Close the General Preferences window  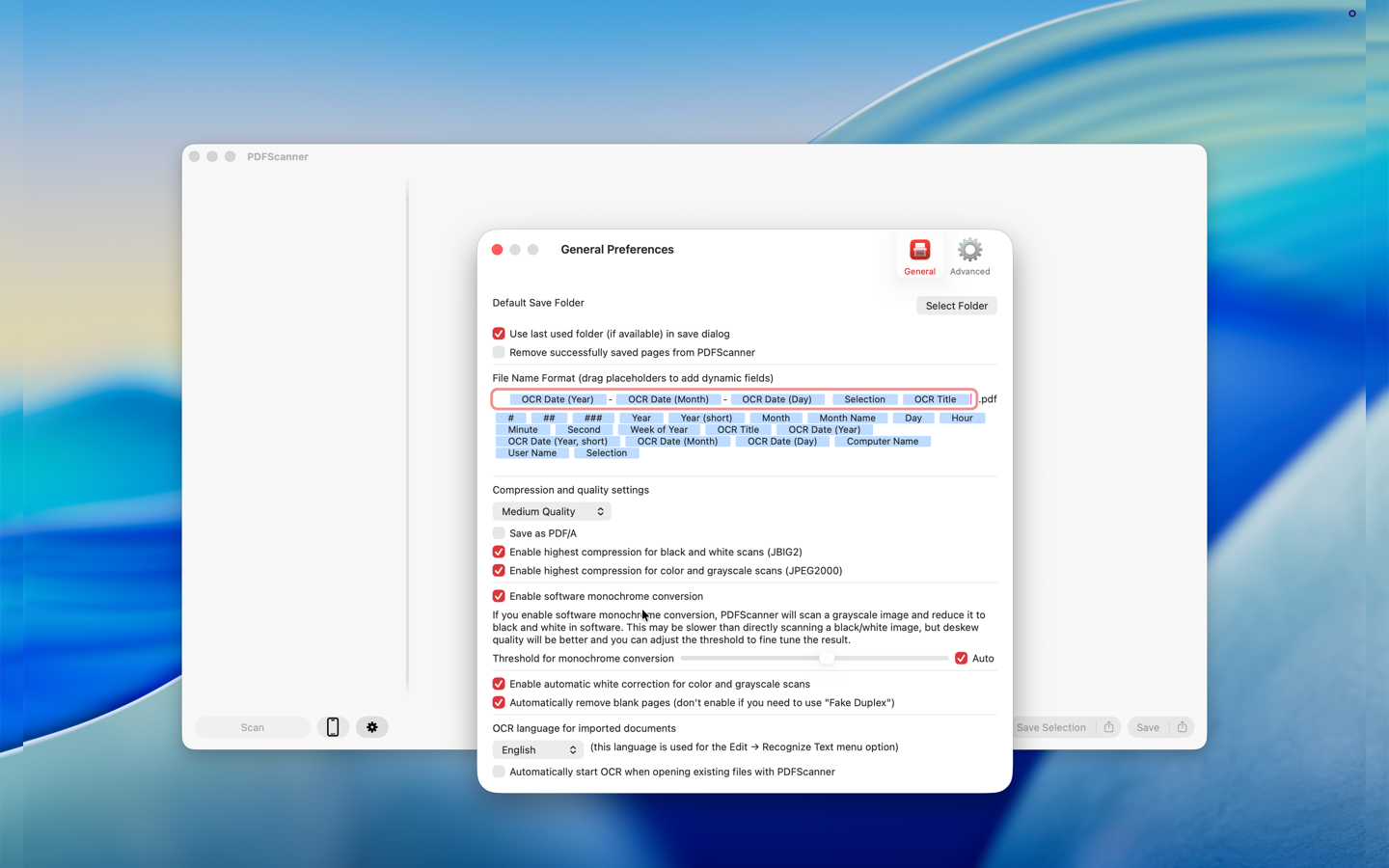coord(498,250)
